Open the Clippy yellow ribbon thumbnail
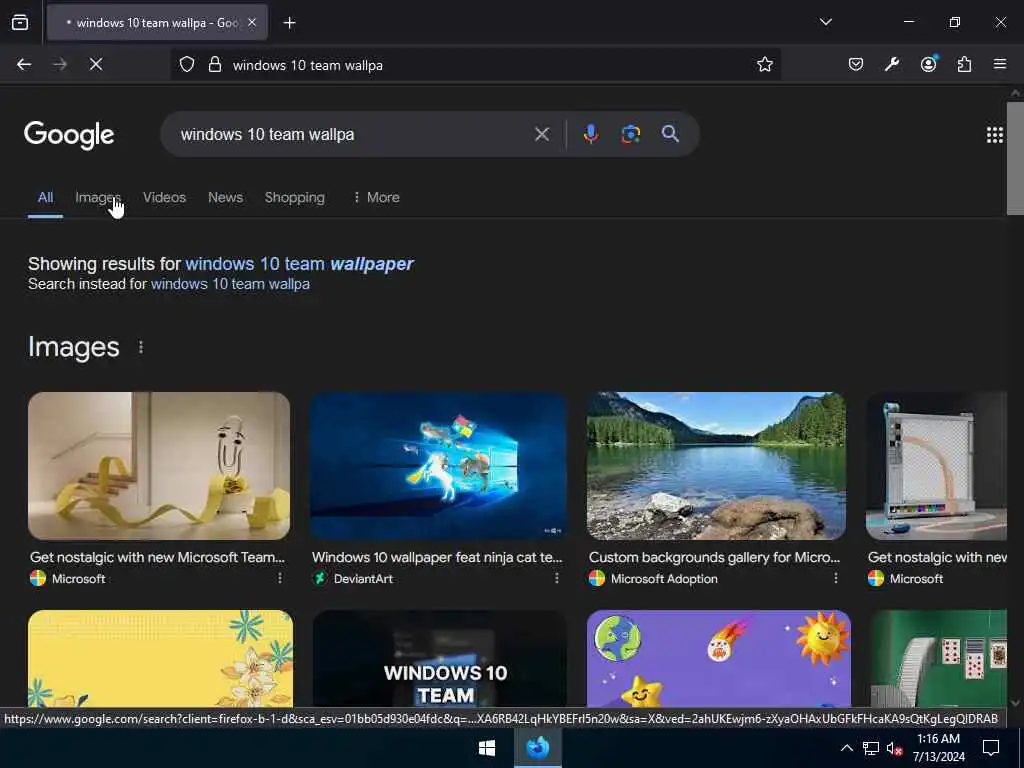The width and height of the screenshot is (1024, 768). [x=159, y=466]
